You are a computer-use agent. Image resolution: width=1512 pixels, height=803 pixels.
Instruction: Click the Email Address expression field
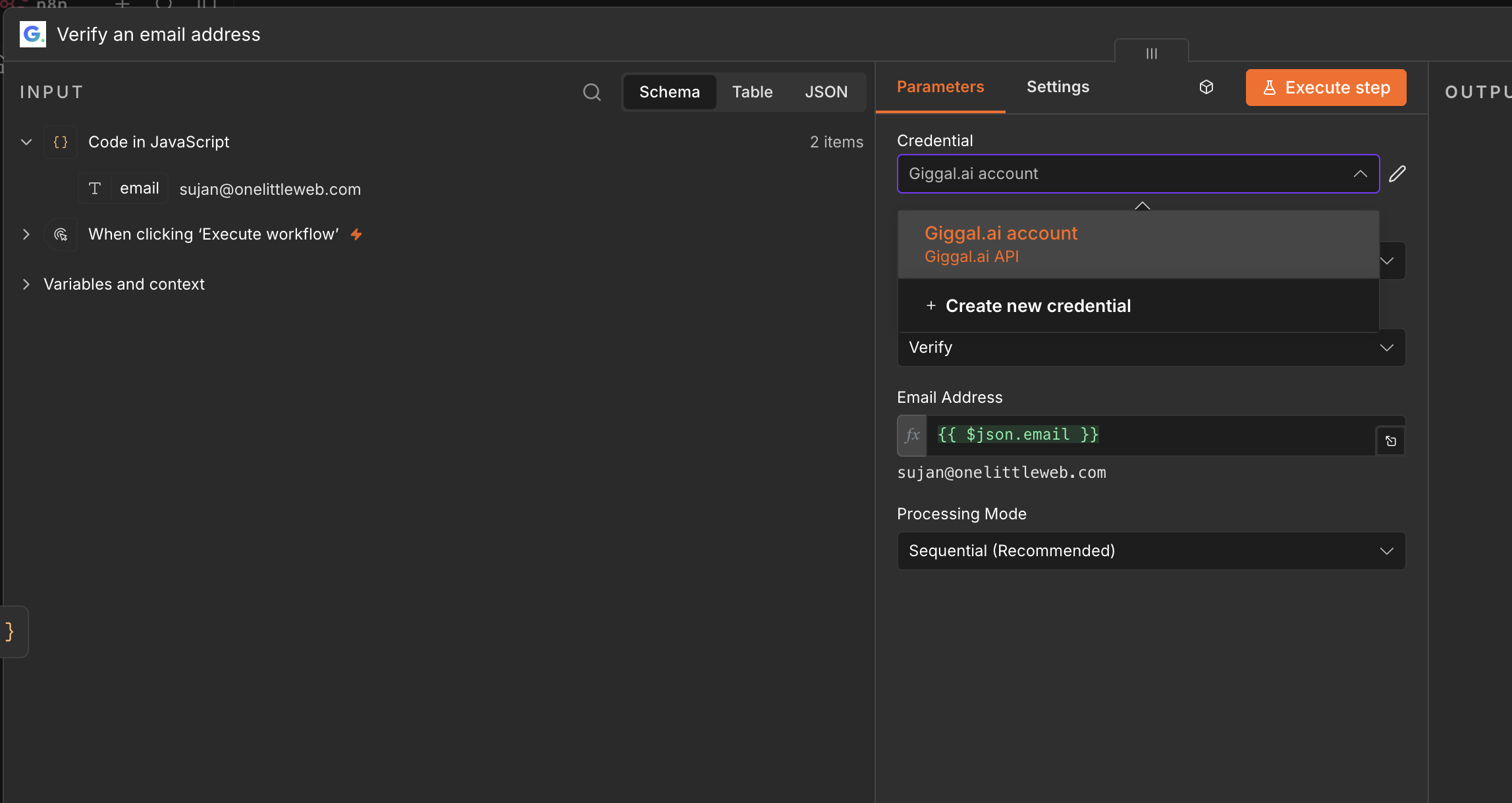1150,435
